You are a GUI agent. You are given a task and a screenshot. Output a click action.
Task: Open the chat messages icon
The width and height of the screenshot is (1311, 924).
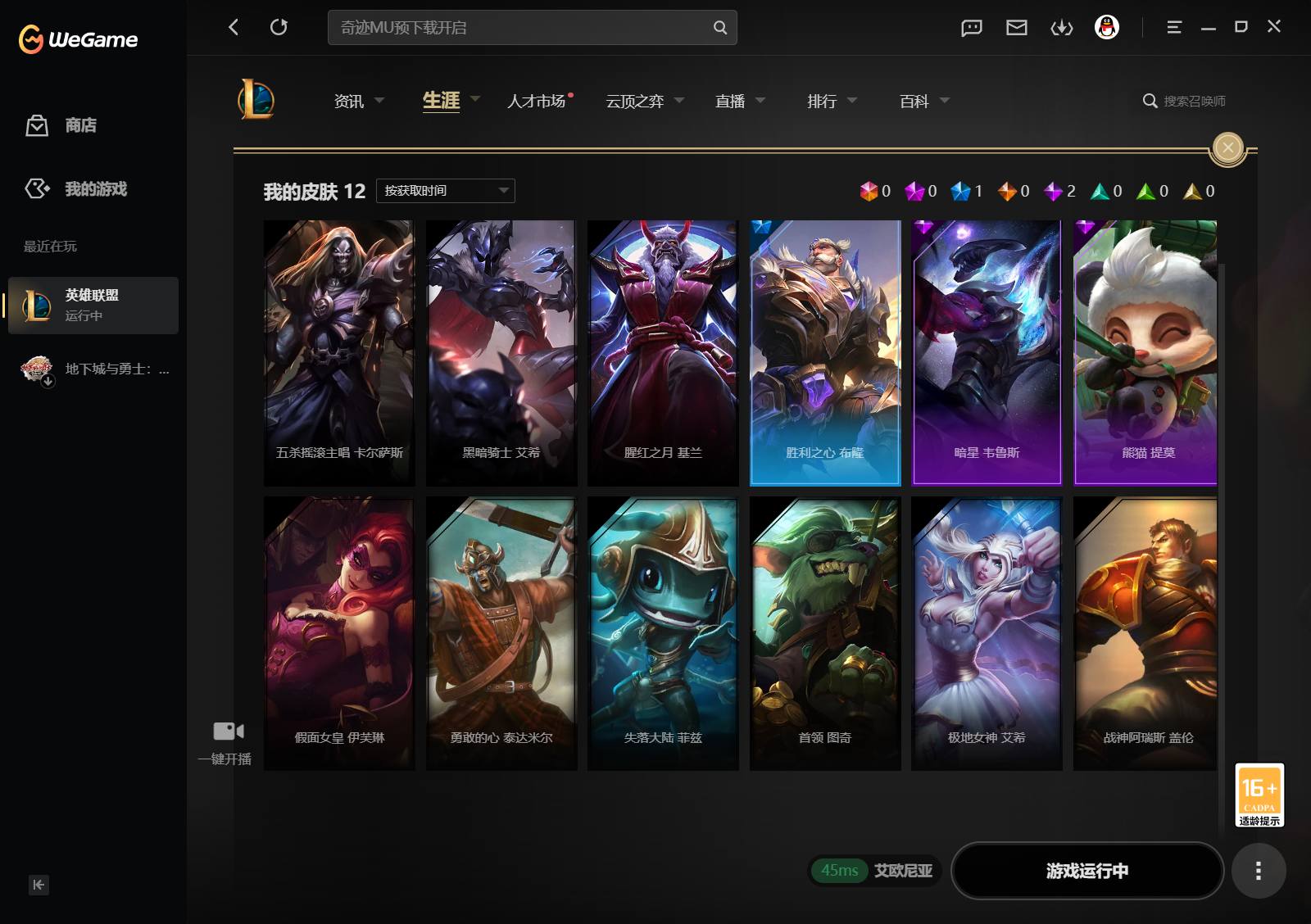[x=972, y=28]
